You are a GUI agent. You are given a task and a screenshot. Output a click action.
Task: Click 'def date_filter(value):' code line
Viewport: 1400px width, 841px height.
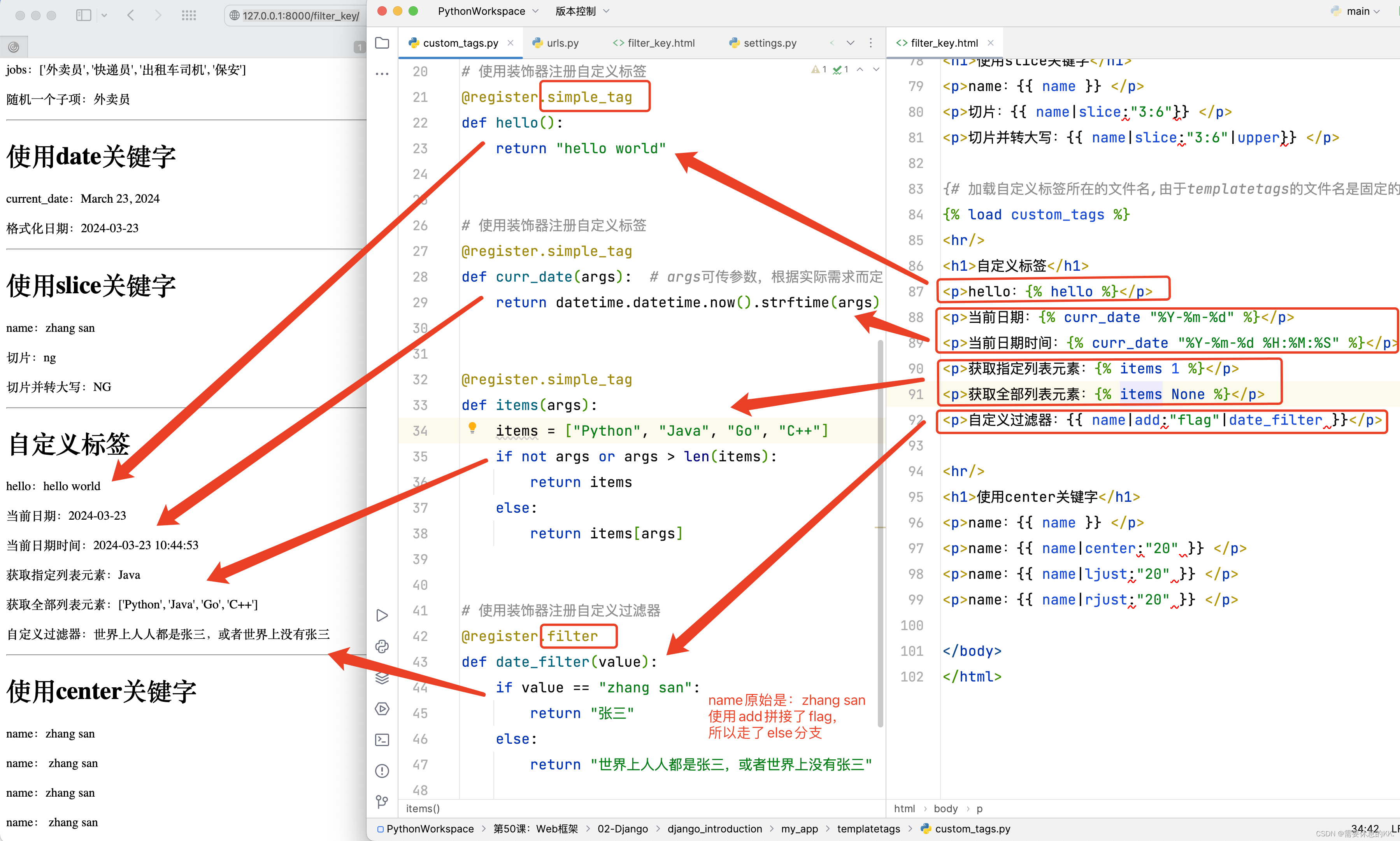pyautogui.click(x=560, y=662)
